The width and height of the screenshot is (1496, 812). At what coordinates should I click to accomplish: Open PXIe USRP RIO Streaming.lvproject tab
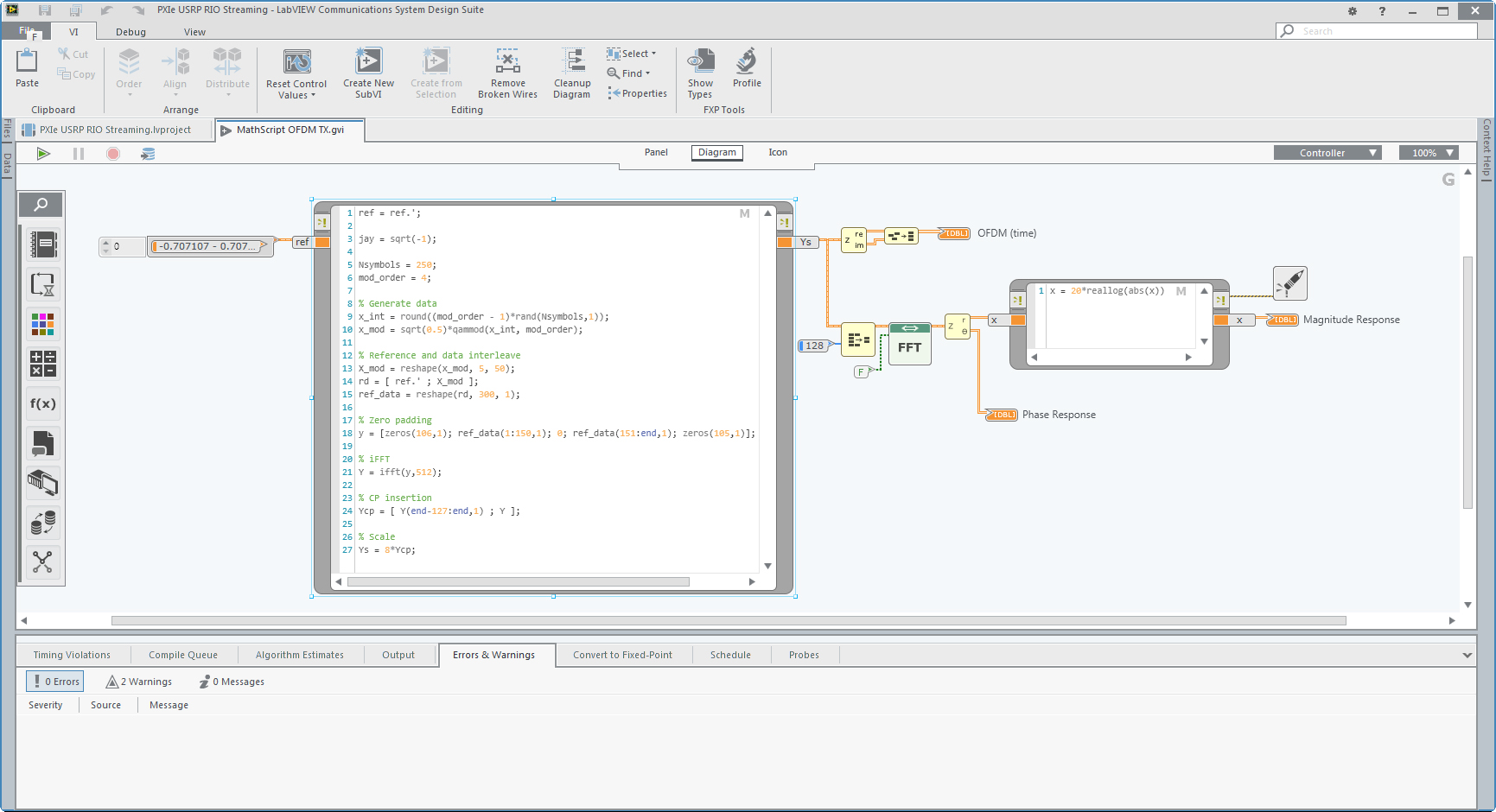click(x=114, y=130)
